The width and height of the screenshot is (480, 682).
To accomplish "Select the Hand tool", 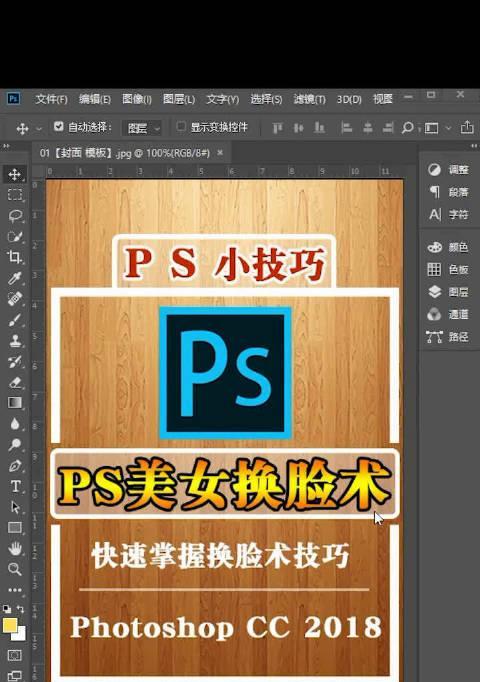I will pyautogui.click(x=15, y=548).
